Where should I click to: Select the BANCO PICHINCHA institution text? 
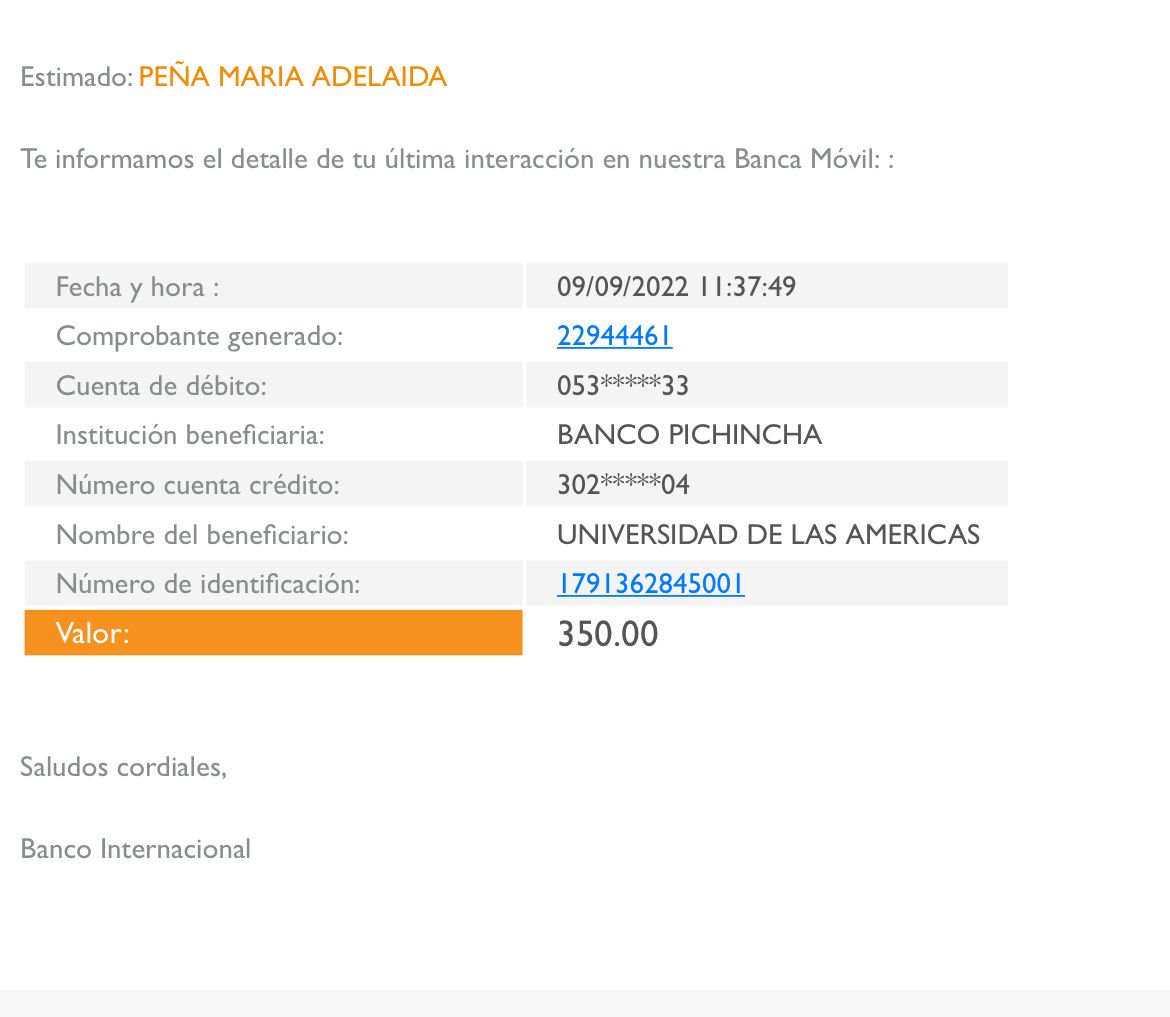pos(689,435)
